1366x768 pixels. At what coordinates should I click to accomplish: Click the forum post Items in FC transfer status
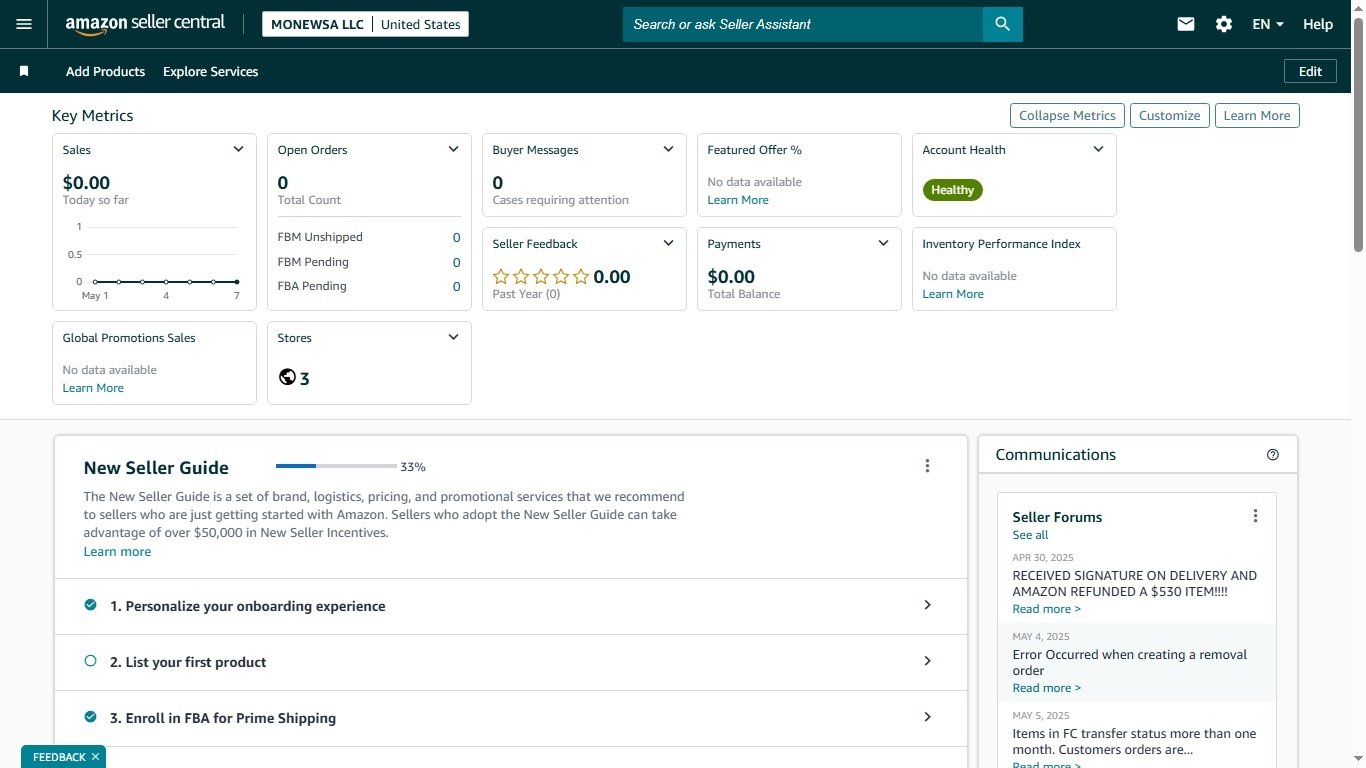(x=1134, y=741)
